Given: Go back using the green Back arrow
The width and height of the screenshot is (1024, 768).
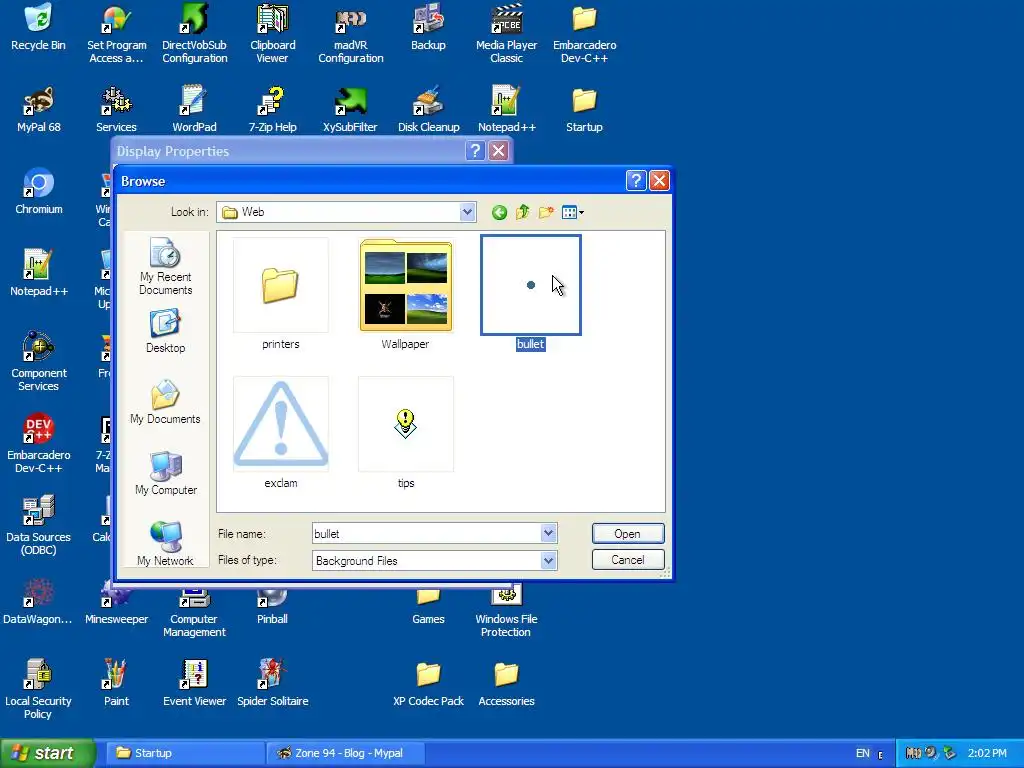Looking at the screenshot, I should (x=500, y=212).
